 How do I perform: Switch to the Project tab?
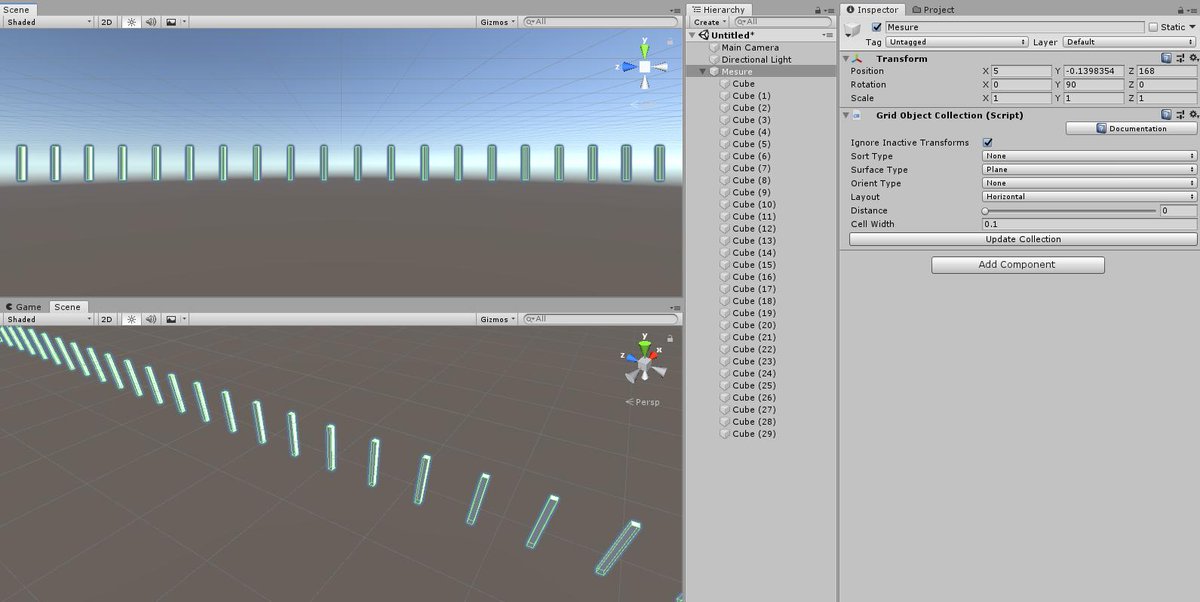(932, 9)
